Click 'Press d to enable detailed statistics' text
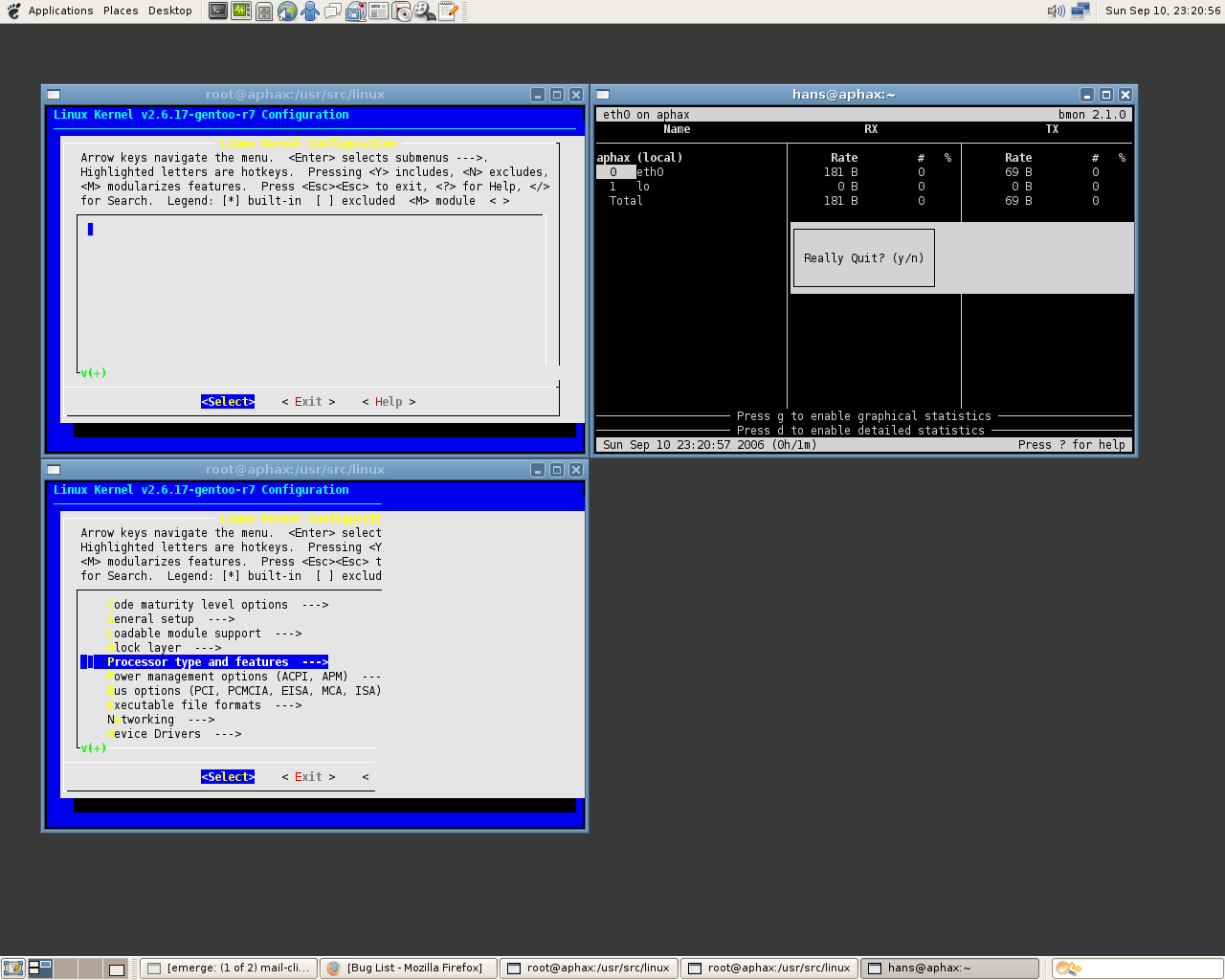The height and width of the screenshot is (980, 1225). 860,431
